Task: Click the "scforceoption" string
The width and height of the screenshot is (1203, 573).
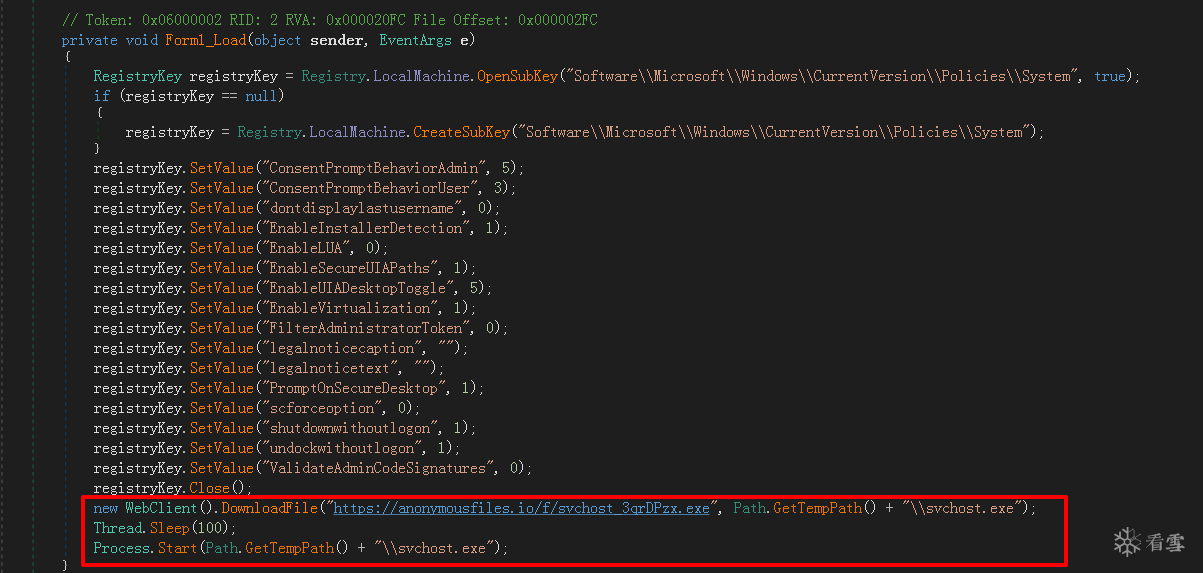Action: tap(323, 408)
